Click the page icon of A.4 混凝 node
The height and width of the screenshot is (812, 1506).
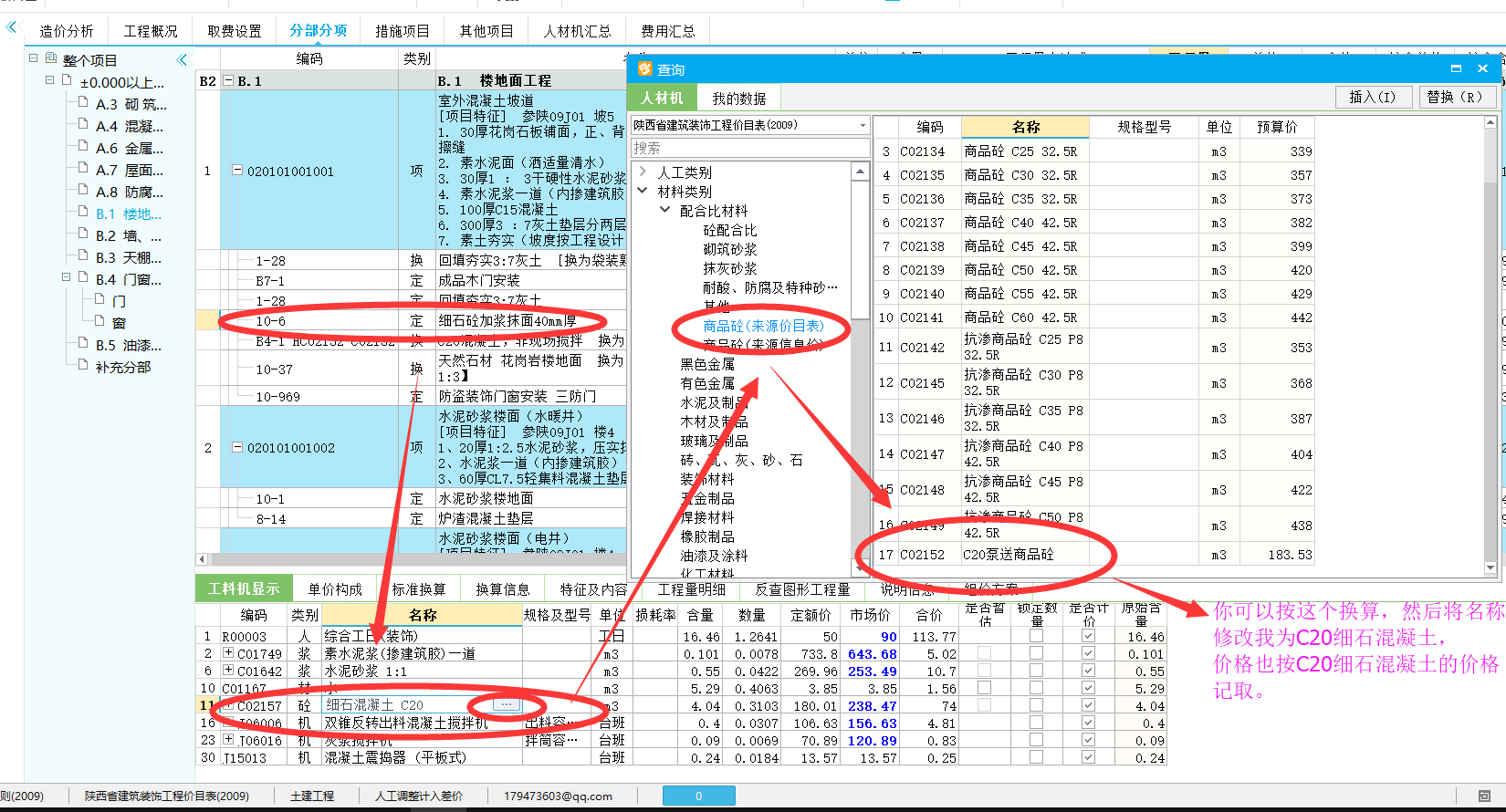(x=83, y=124)
